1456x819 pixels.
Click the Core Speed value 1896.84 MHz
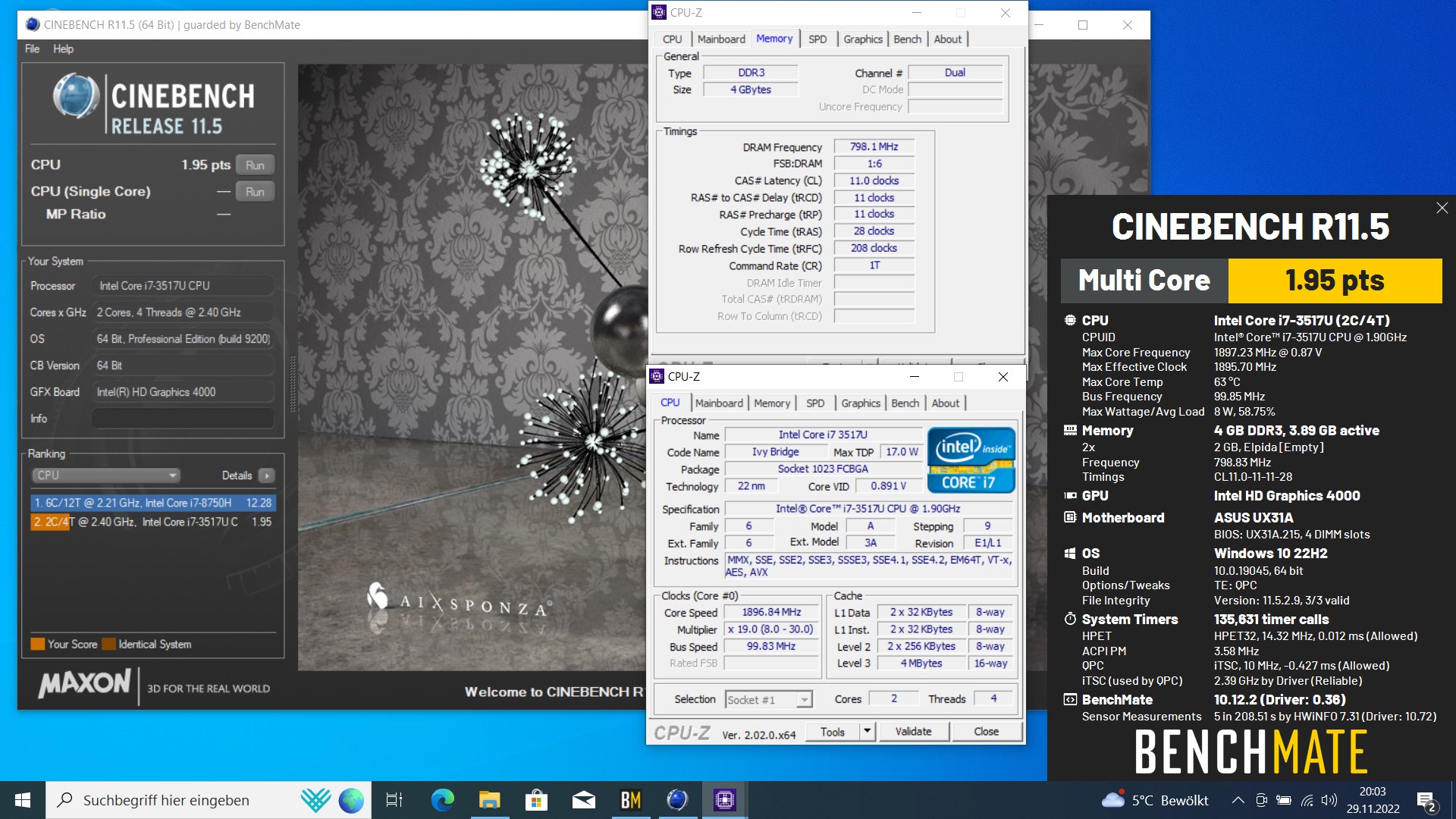771,613
